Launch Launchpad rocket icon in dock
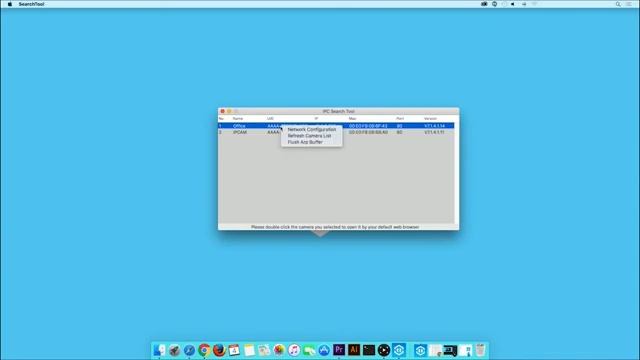 pos(174,350)
